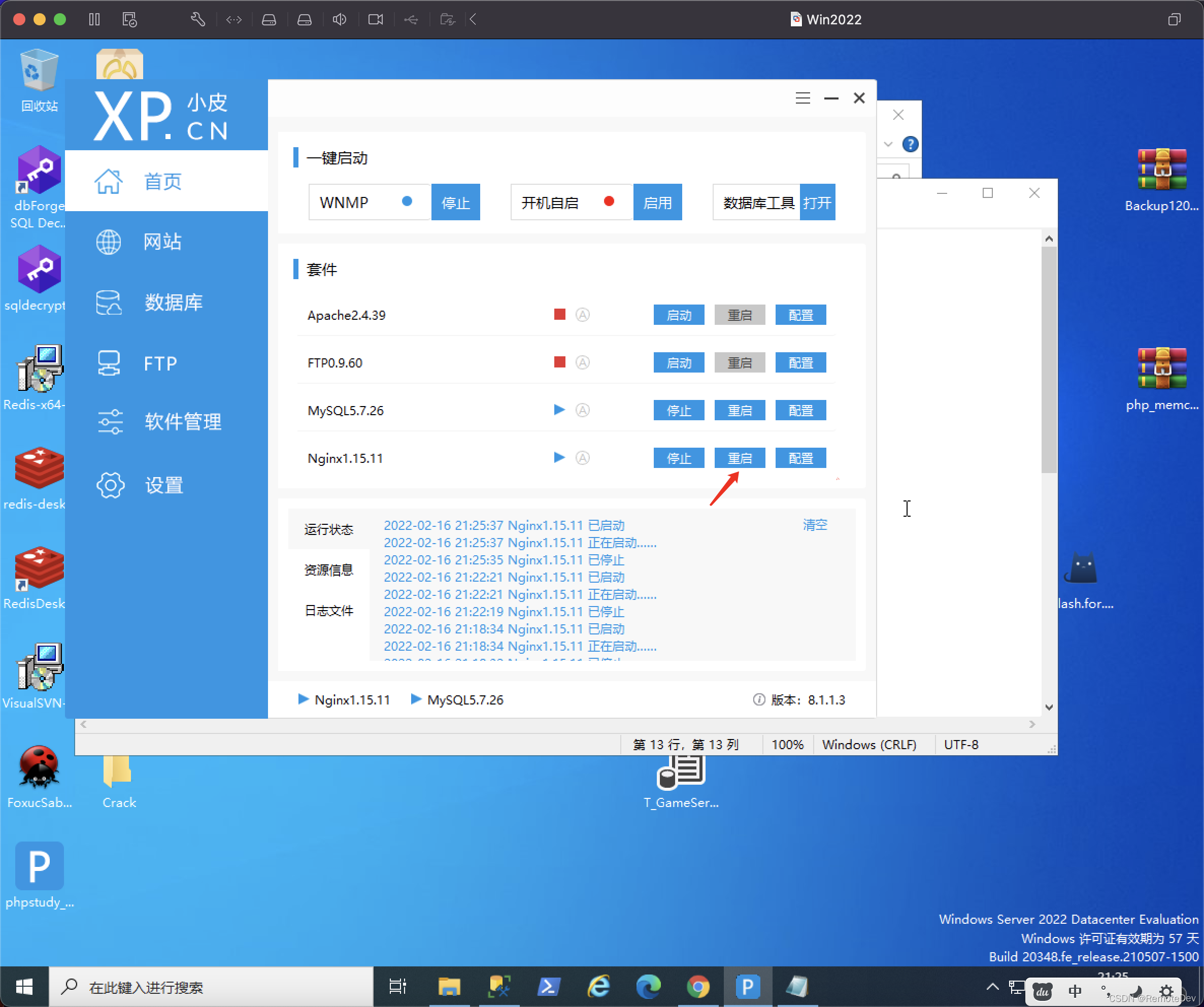This screenshot has width=1204, height=1007.
Task: Click MySQL5.7.26 running play icon
Action: (x=559, y=410)
